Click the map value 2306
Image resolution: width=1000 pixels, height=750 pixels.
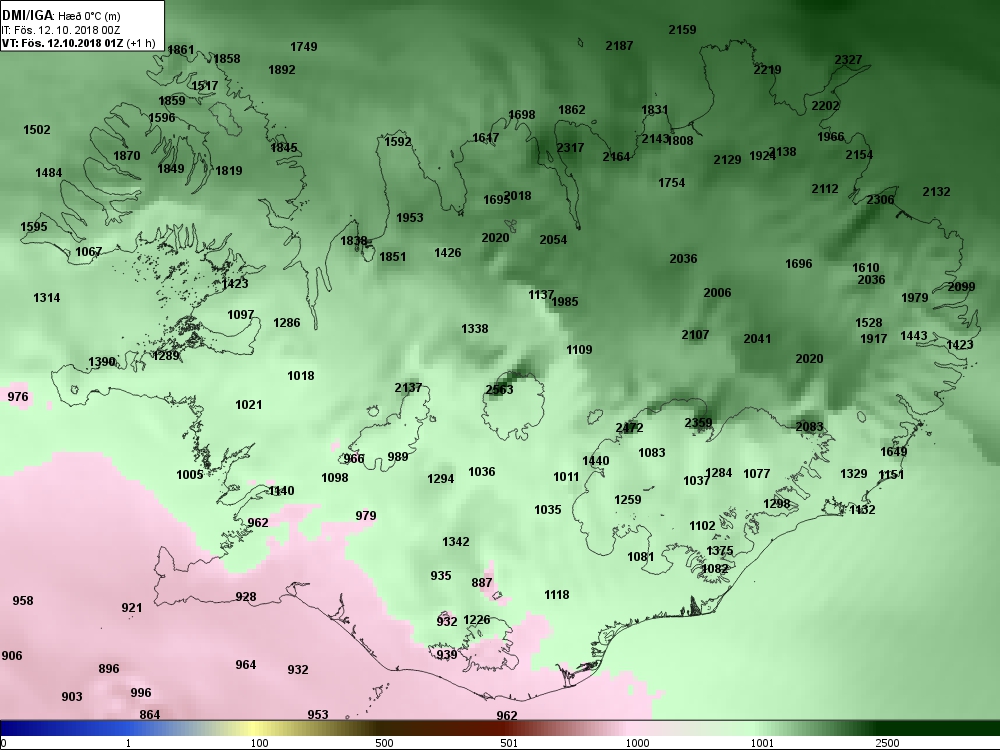click(880, 200)
